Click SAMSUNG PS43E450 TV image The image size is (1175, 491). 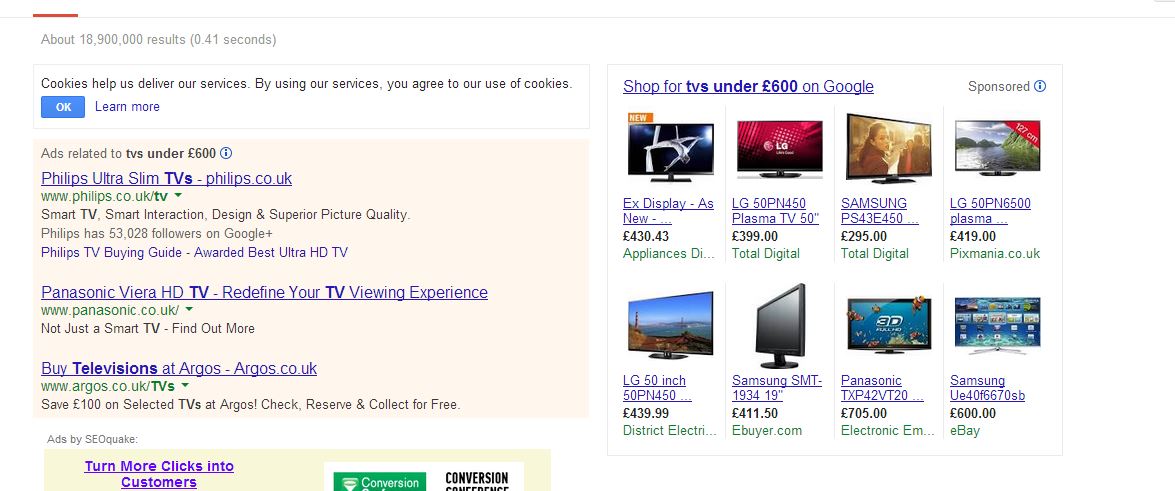[888, 148]
